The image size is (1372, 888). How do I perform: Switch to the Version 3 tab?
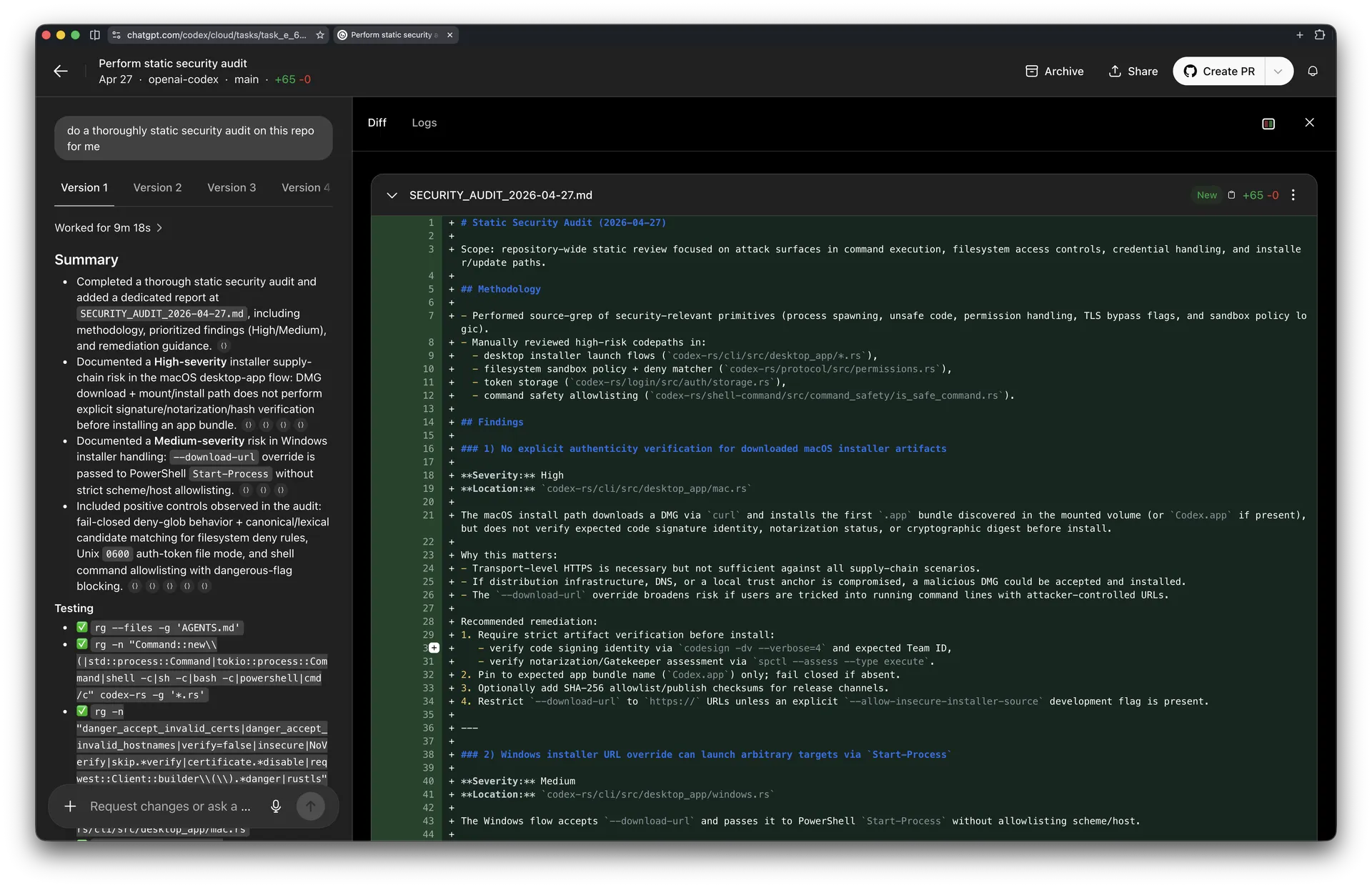click(232, 188)
